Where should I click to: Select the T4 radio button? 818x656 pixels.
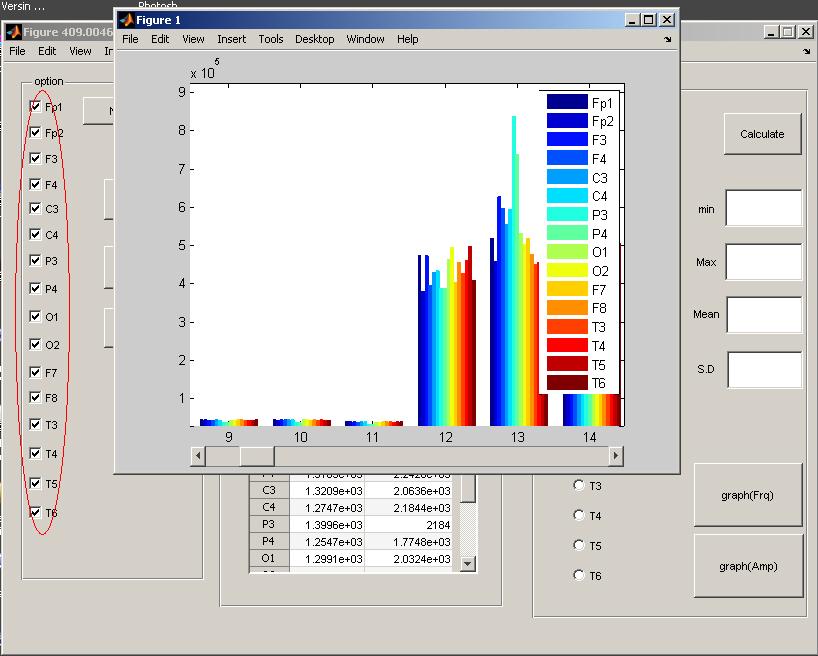coord(579,516)
